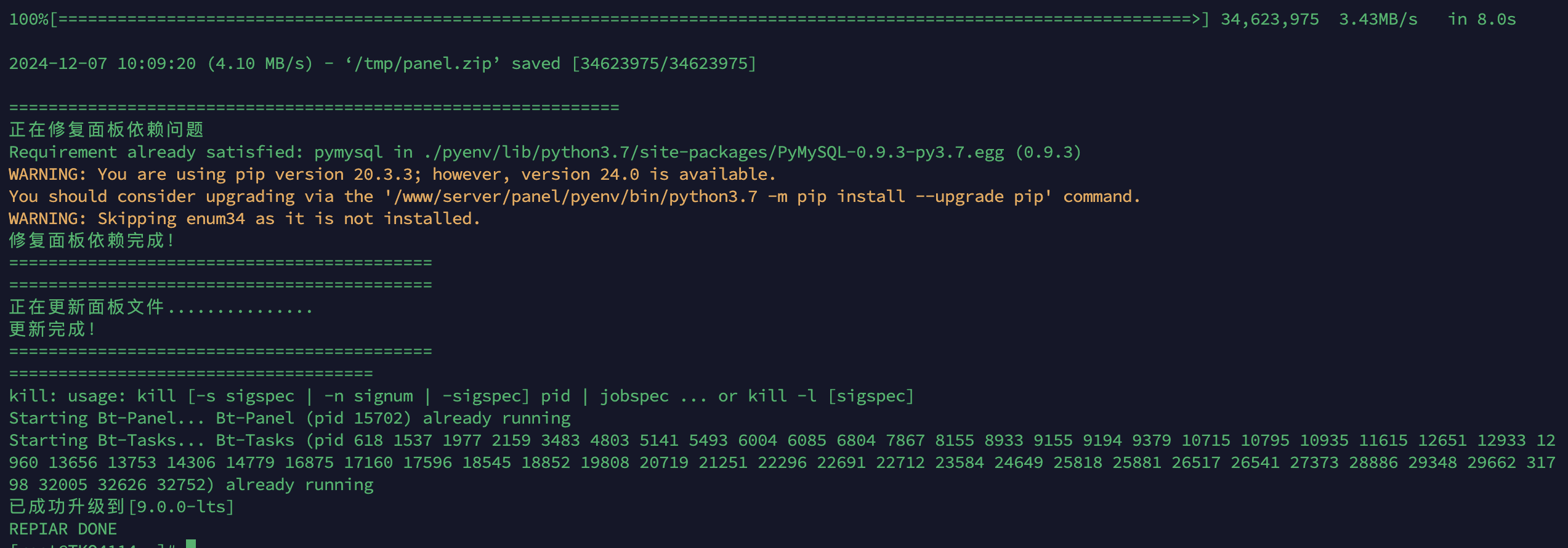Screen dimensions: 1568x548
Task: Click the 正在更新面板文件 progress line
Action: click(x=161, y=307)
